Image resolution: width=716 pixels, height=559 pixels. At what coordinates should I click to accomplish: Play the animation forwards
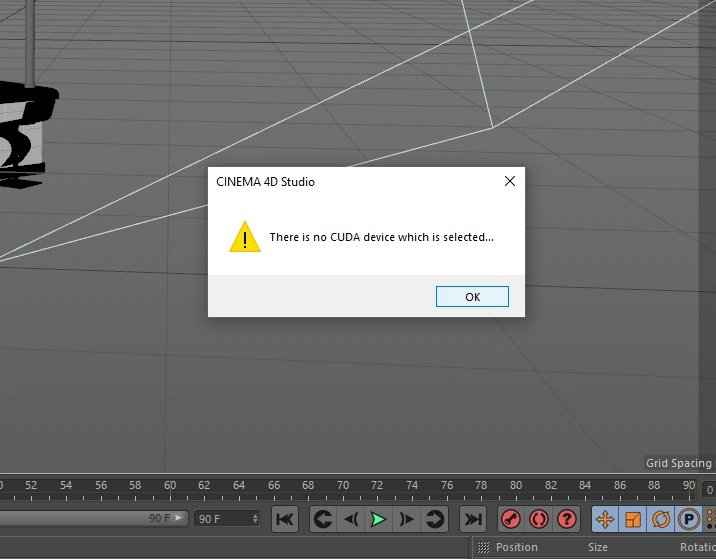[379, 519]
